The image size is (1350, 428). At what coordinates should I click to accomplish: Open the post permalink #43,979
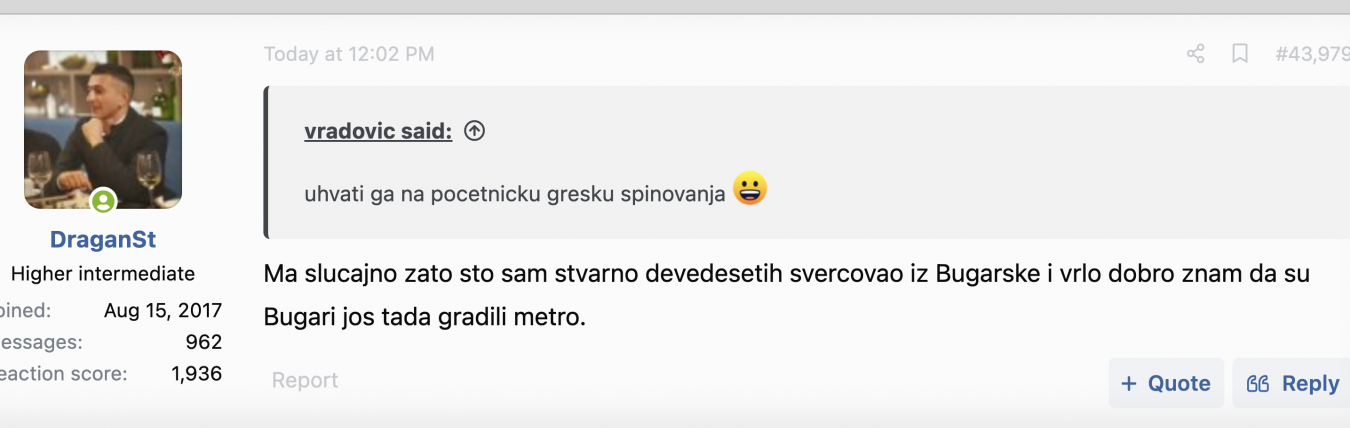coord(1312,54)
